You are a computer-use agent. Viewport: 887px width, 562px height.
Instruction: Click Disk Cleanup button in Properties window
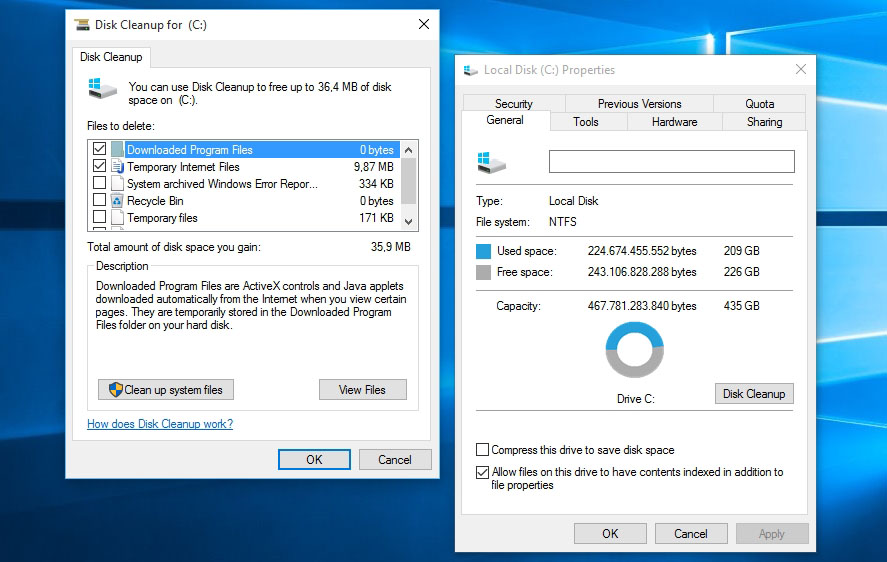click(754, 393)
